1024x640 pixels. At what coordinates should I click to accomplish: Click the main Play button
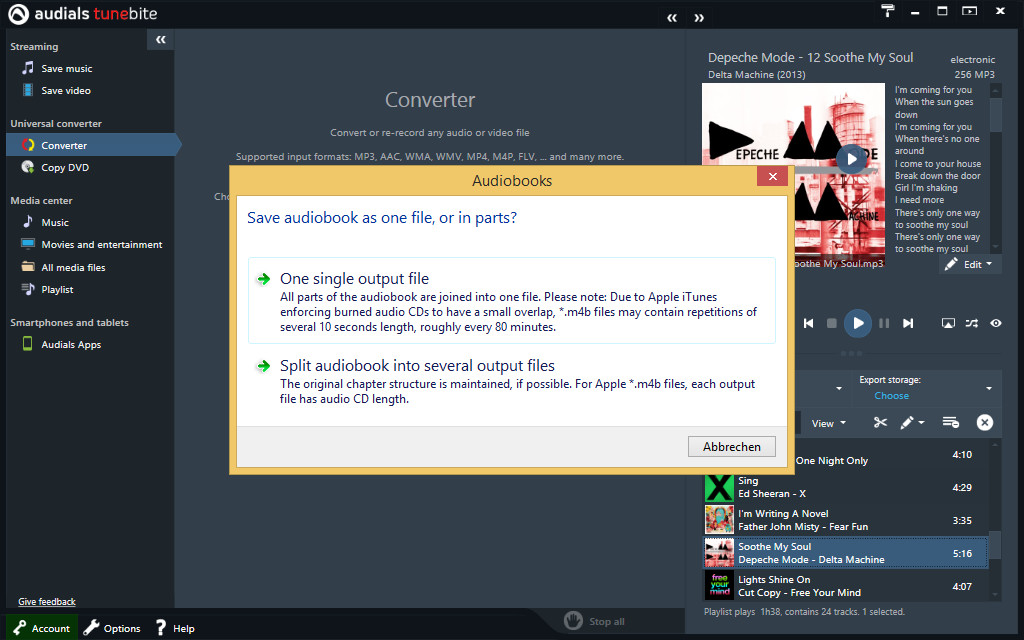tap(858, 323)
